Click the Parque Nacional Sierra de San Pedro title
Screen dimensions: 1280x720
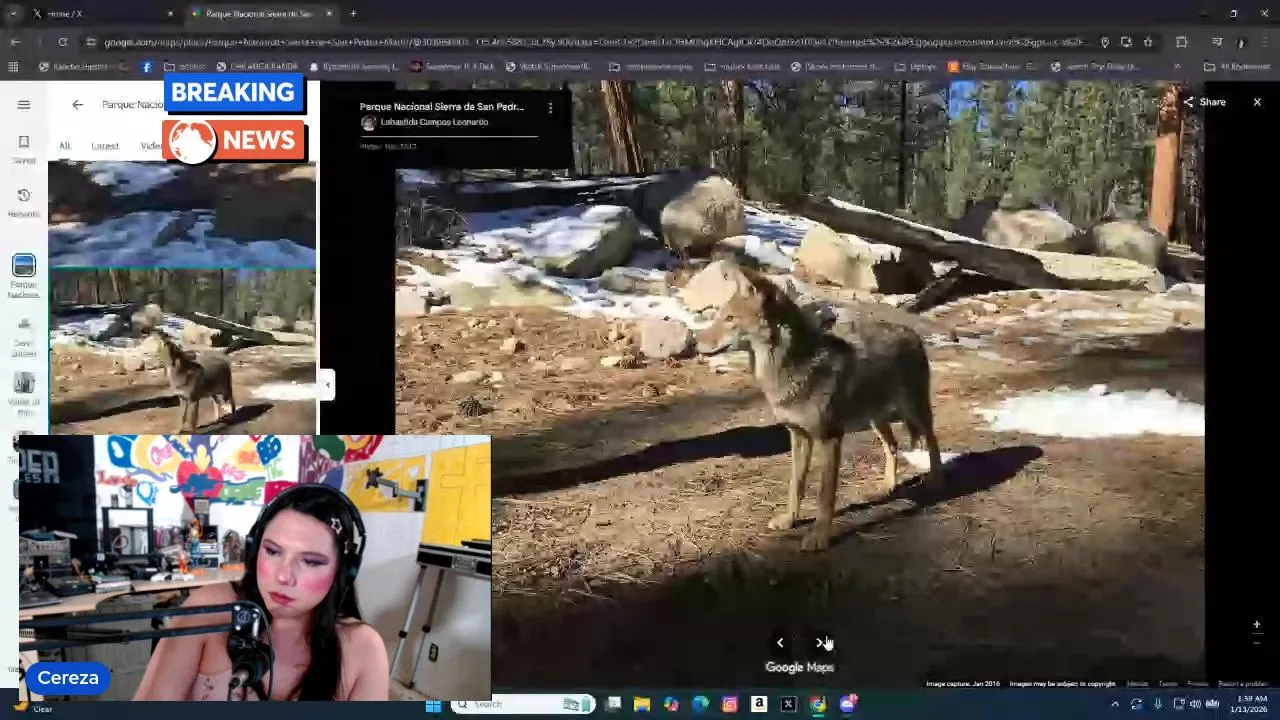click(442, 106)
